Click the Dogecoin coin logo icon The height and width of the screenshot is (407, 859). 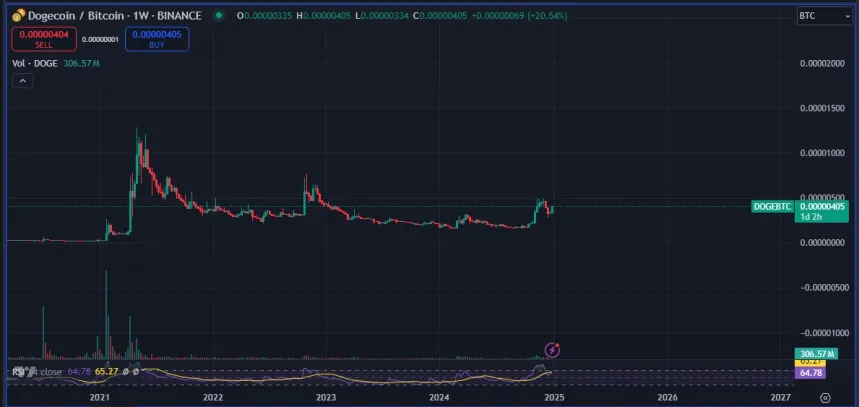[18, 15]
